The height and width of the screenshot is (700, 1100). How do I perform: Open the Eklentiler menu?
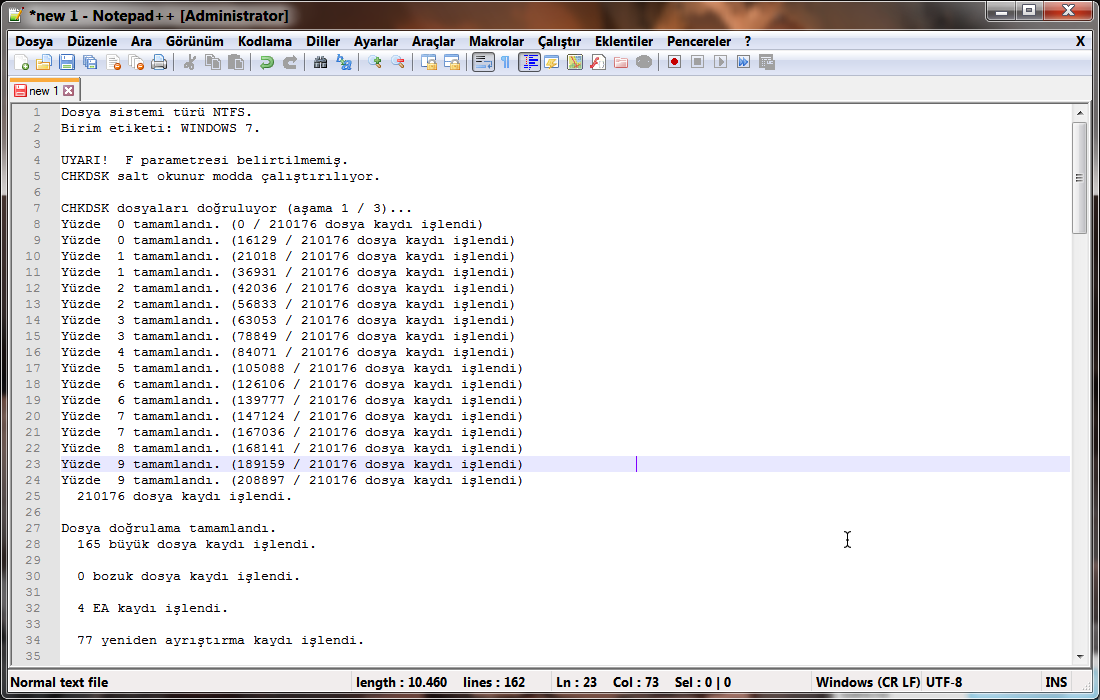pos(624,41)
